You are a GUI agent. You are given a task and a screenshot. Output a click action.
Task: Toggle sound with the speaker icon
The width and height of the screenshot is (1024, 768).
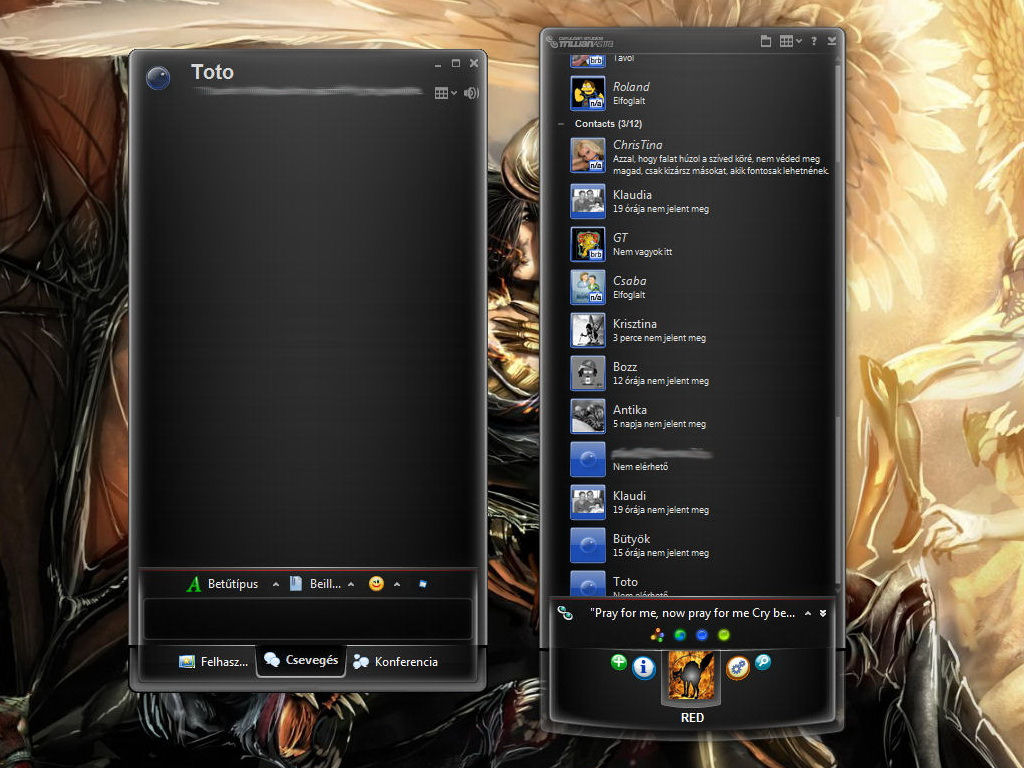471,93
